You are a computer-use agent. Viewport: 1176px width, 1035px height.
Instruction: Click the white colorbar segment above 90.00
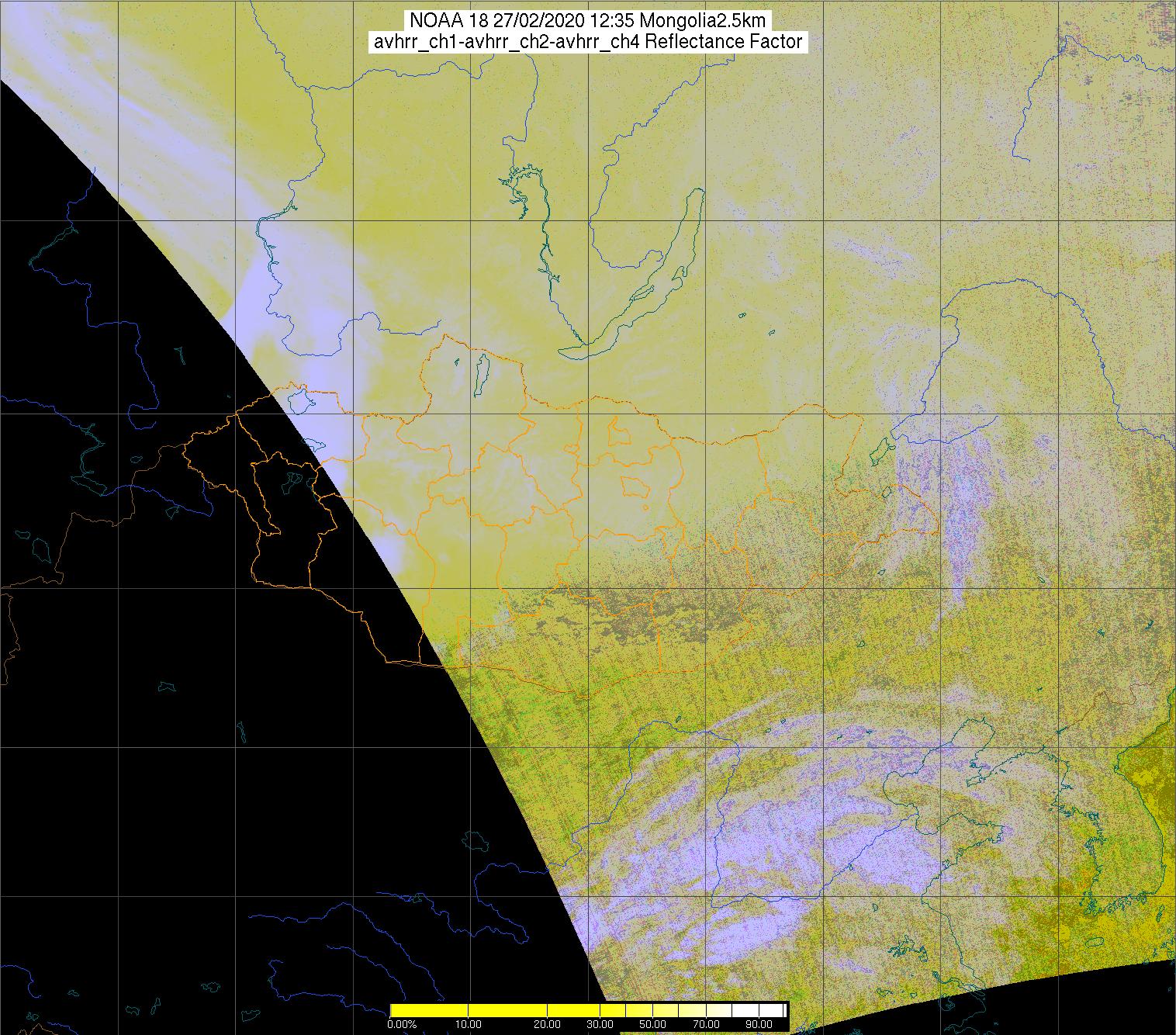pos(771,1010)
